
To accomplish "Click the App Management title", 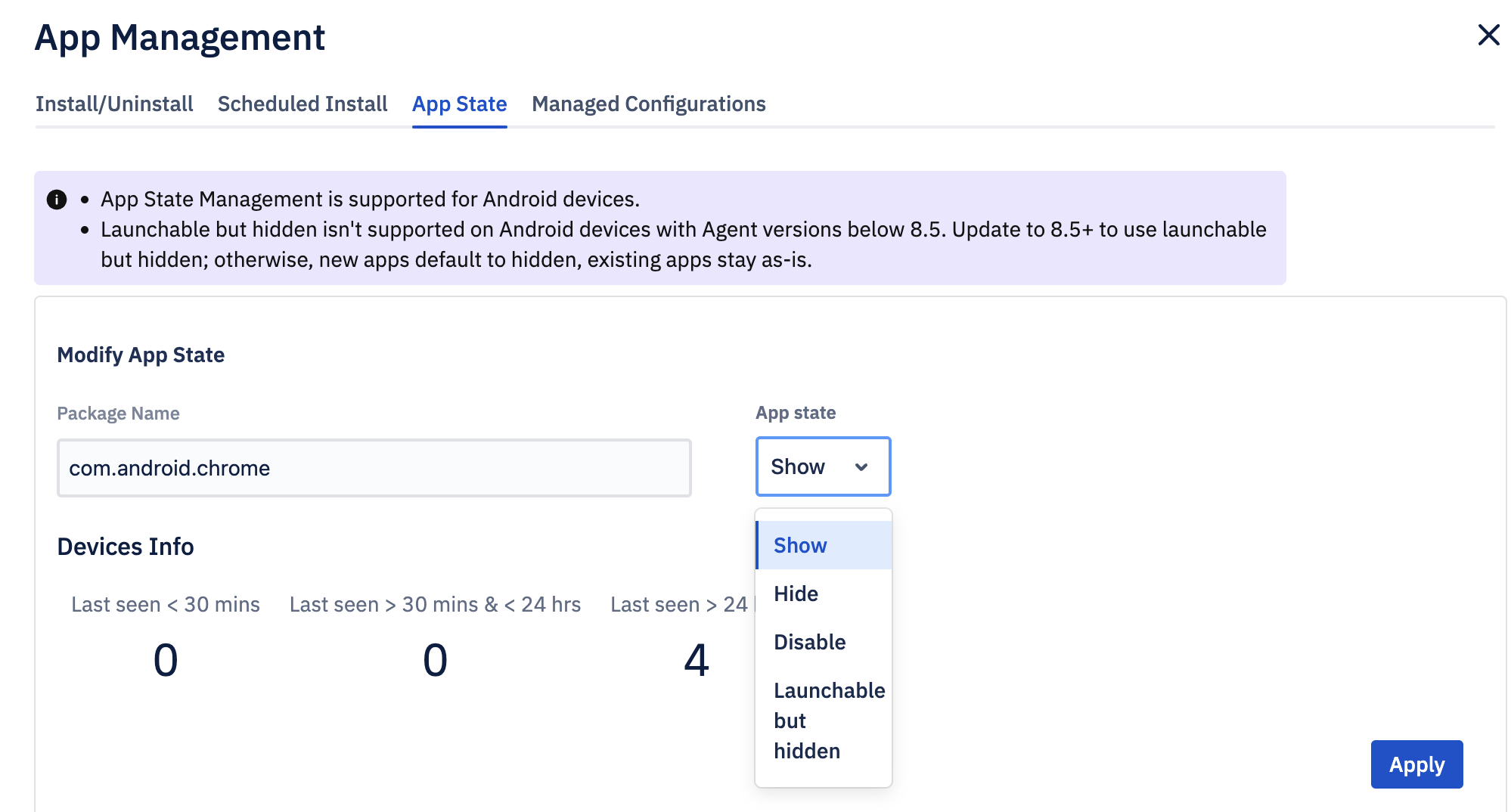I will click(x=179, y=37).
